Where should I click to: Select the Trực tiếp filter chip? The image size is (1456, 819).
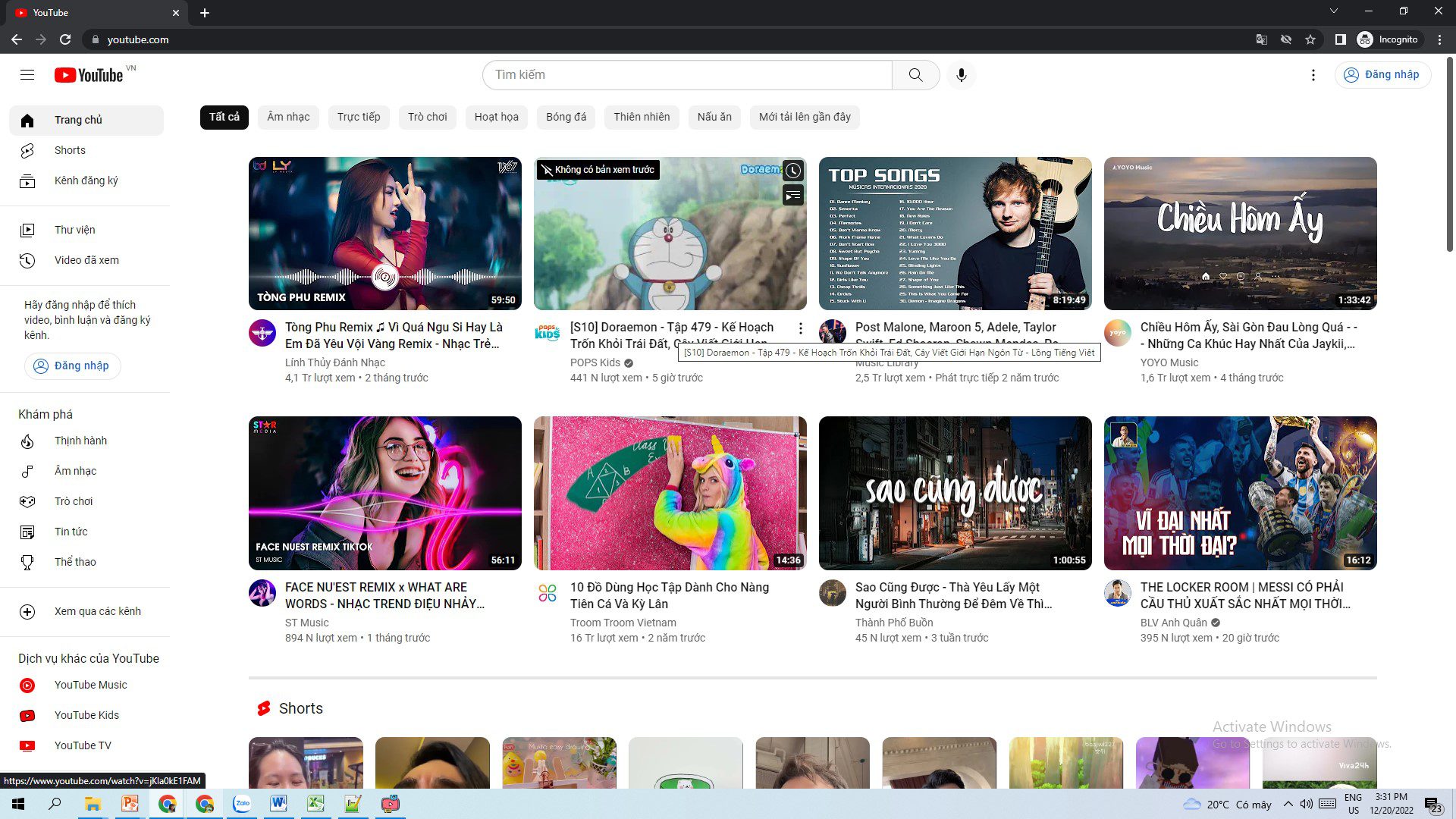[359, 117]
